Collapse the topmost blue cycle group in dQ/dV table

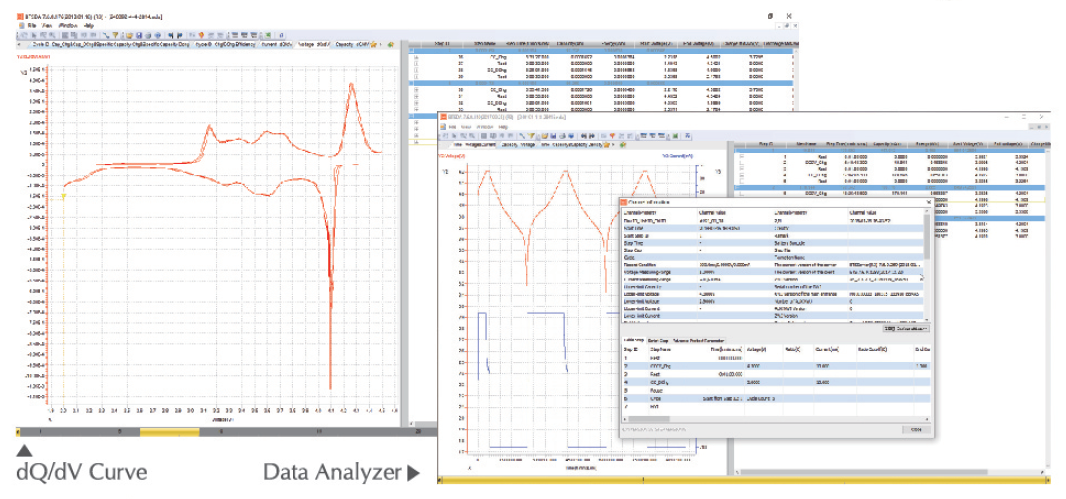[x=413, y=50]
